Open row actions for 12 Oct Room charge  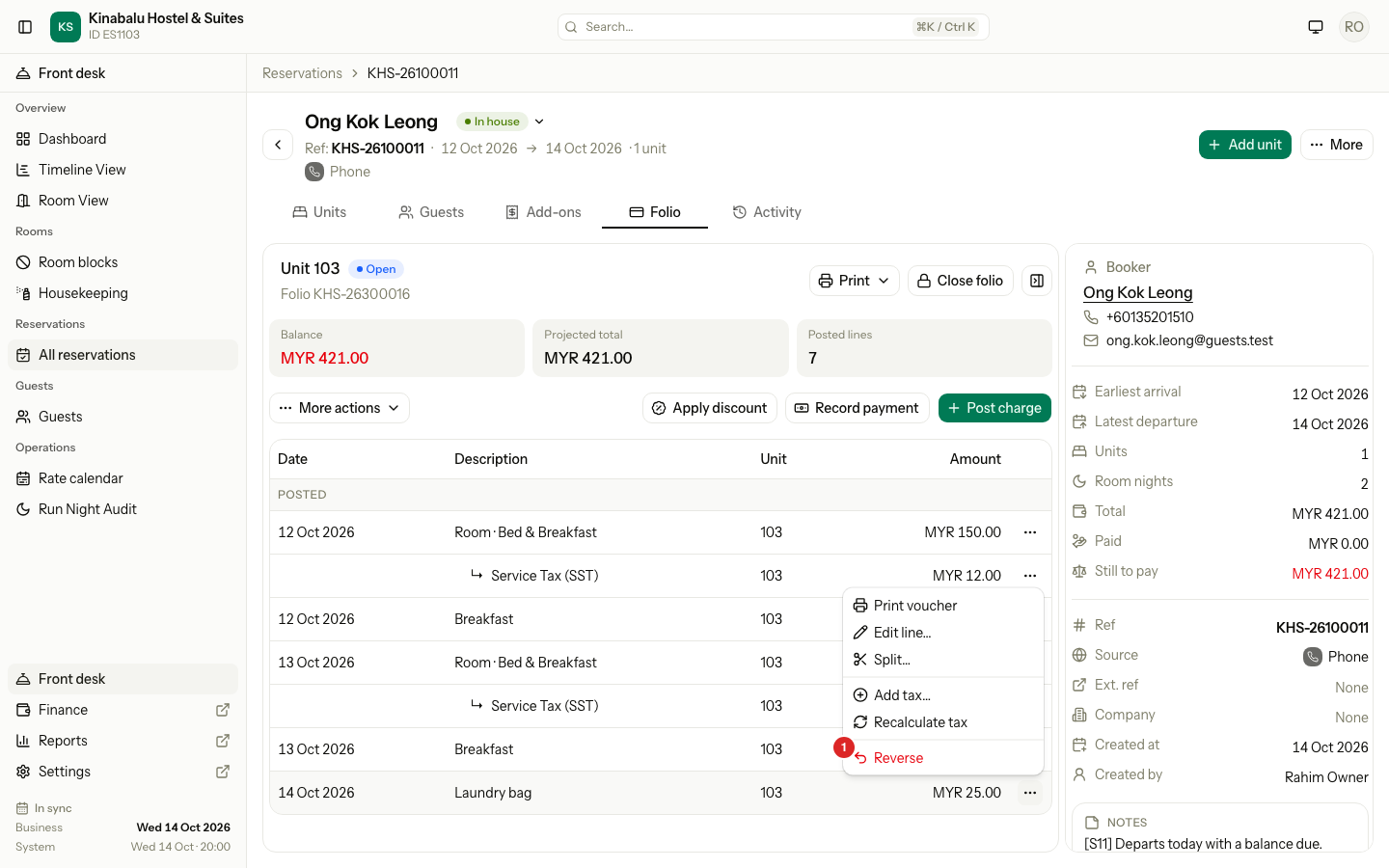click(x=1030, y=532)
